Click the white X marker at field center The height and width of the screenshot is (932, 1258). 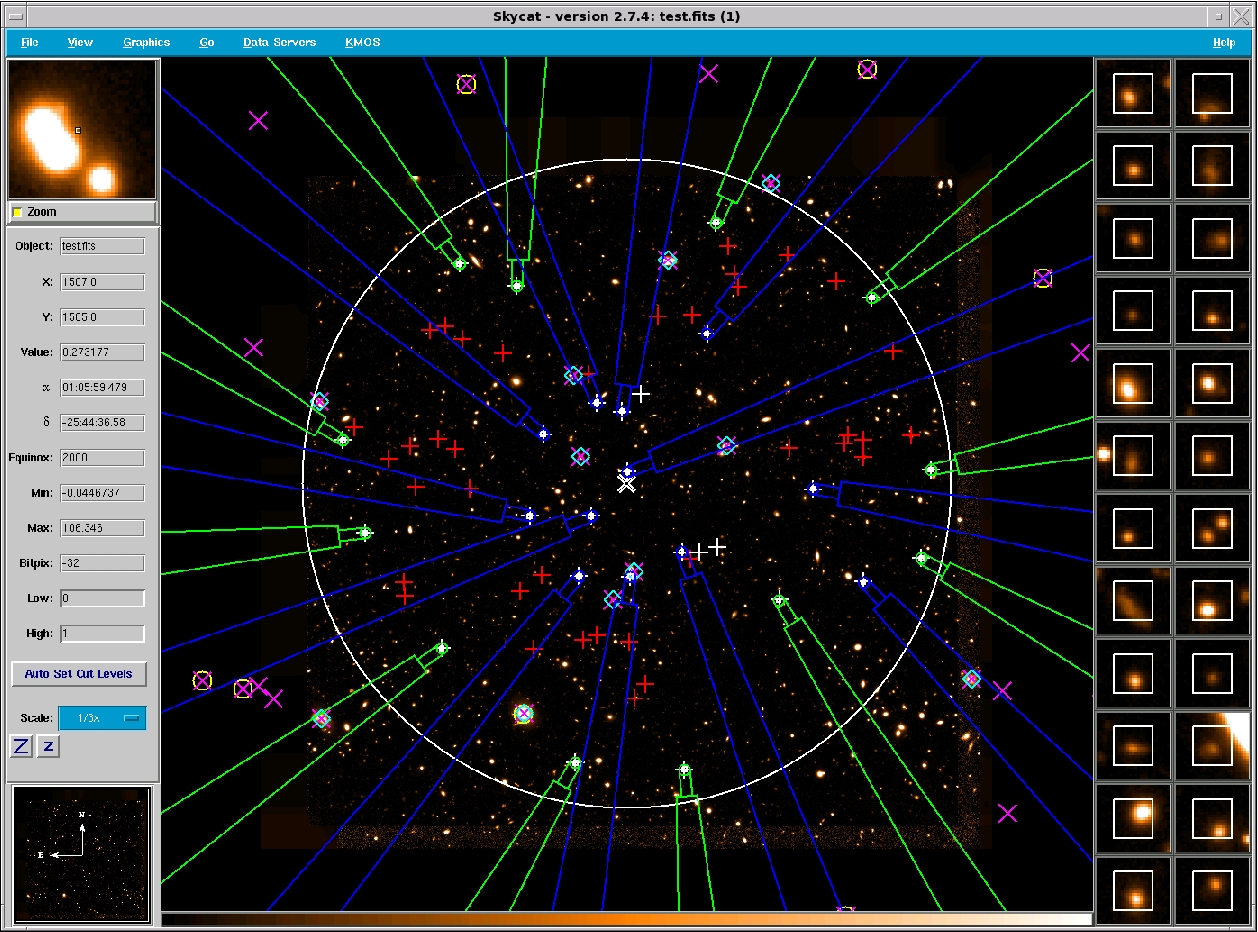click(x=626, y=485)
